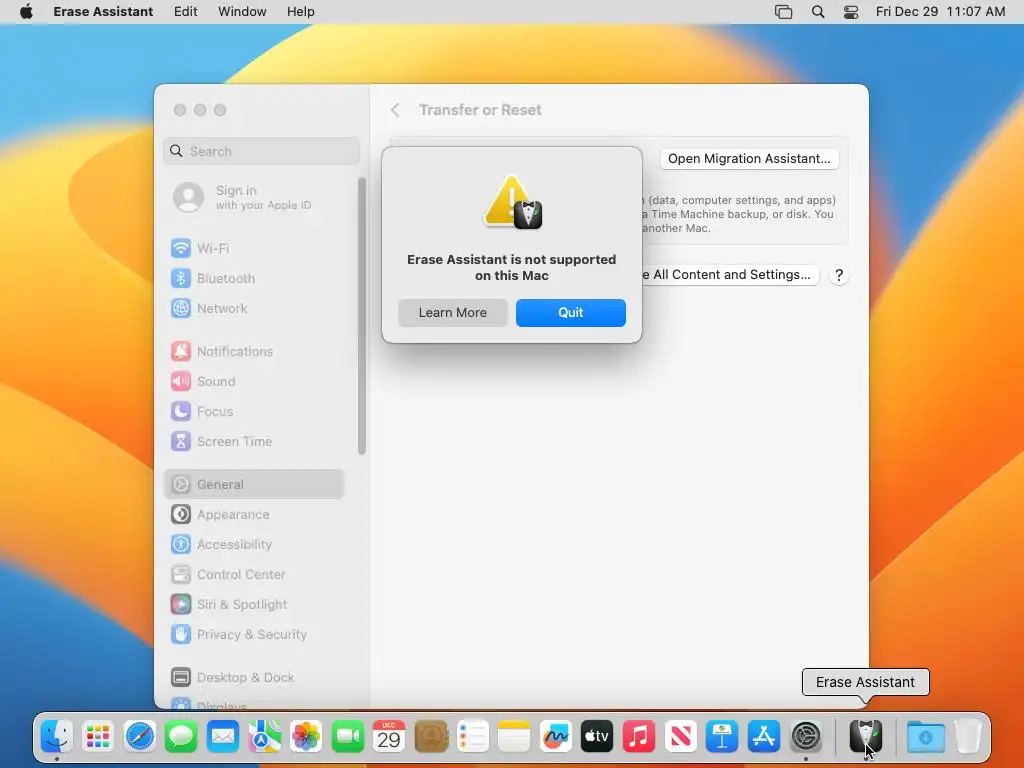Open App Store from the Dock
1024x768 pixels.
pos(763,737)
